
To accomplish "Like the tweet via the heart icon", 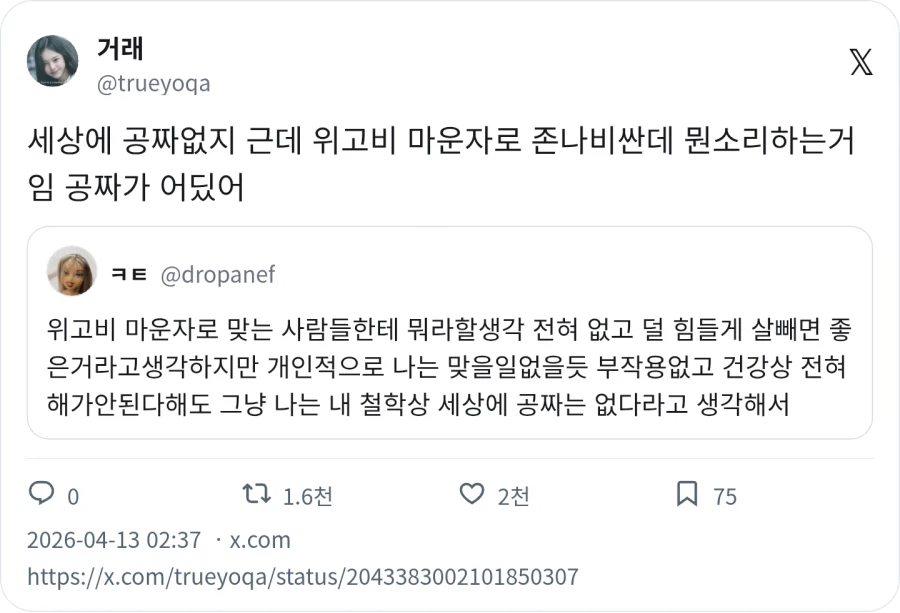I will tap(471, 494).
